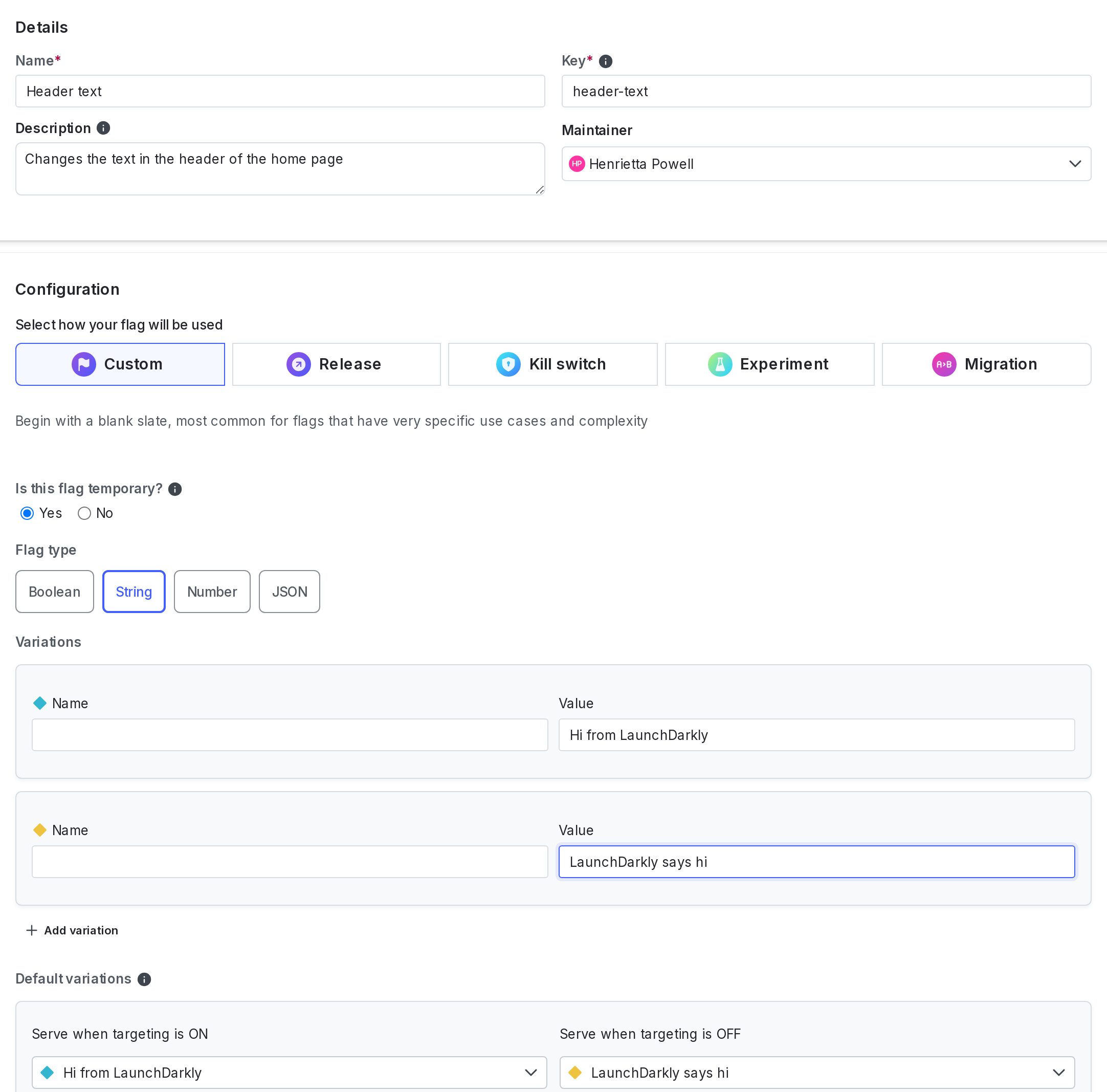Choose the Experiment flag template
This screenshot has width=1107, height=1092.
pyautogui.click(x=769, y=364)
